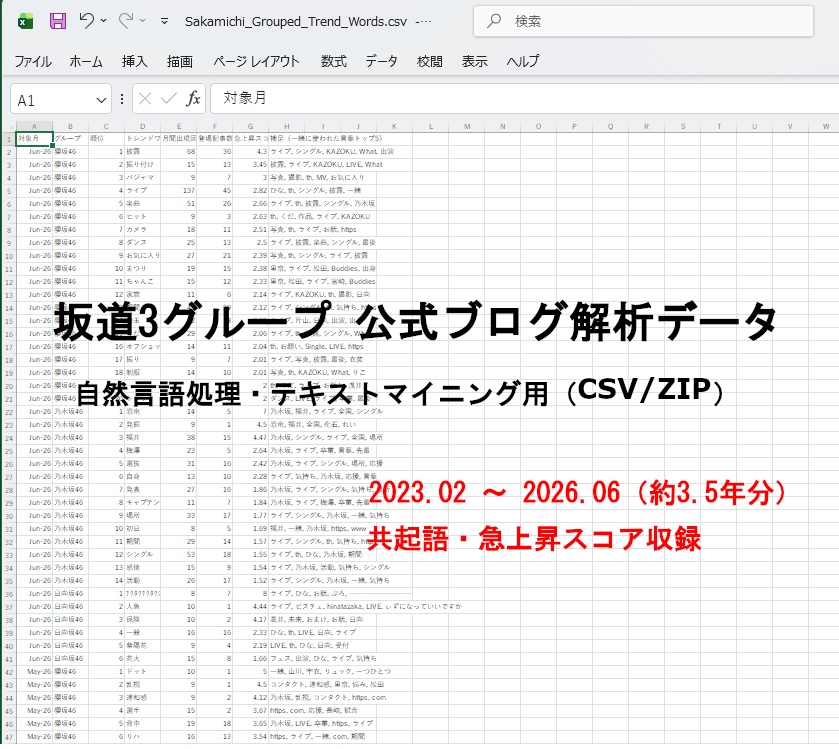Click the search magnifier icon
839x749 pixels.
pyautogui.click(x=494, y=21)
